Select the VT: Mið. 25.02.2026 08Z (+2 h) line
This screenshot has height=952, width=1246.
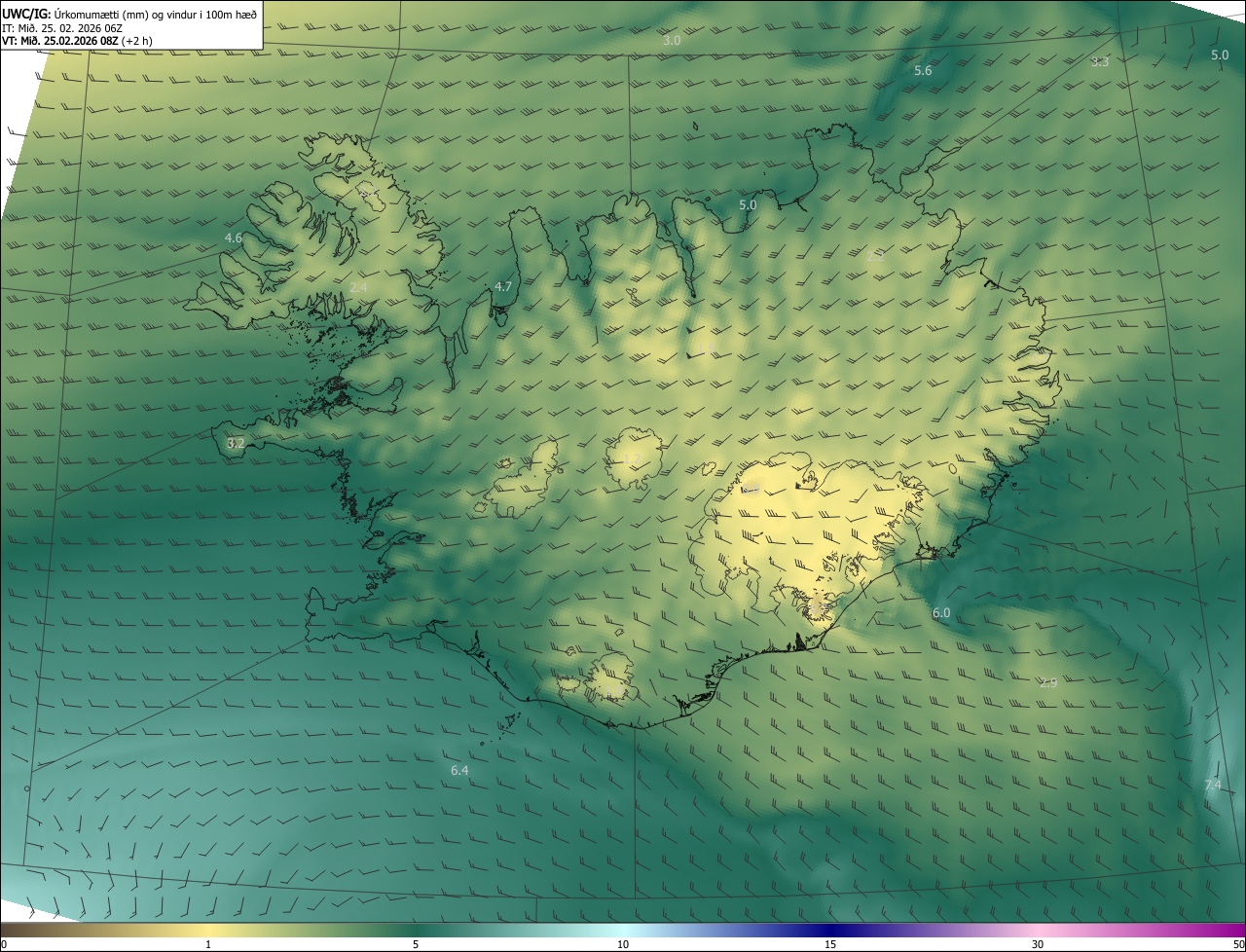tap(77, 41)
